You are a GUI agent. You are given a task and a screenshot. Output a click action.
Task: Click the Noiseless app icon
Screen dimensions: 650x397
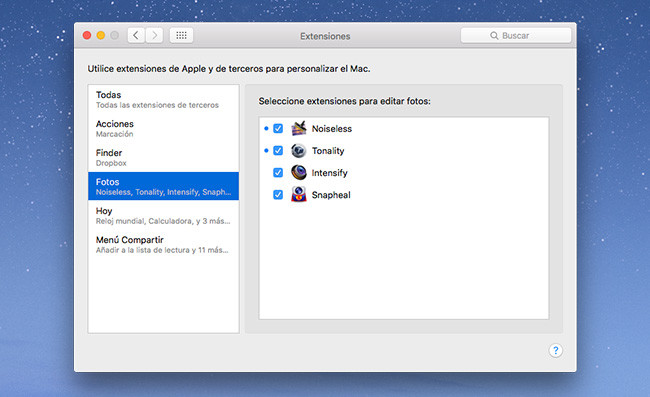[x=298, y=128]
